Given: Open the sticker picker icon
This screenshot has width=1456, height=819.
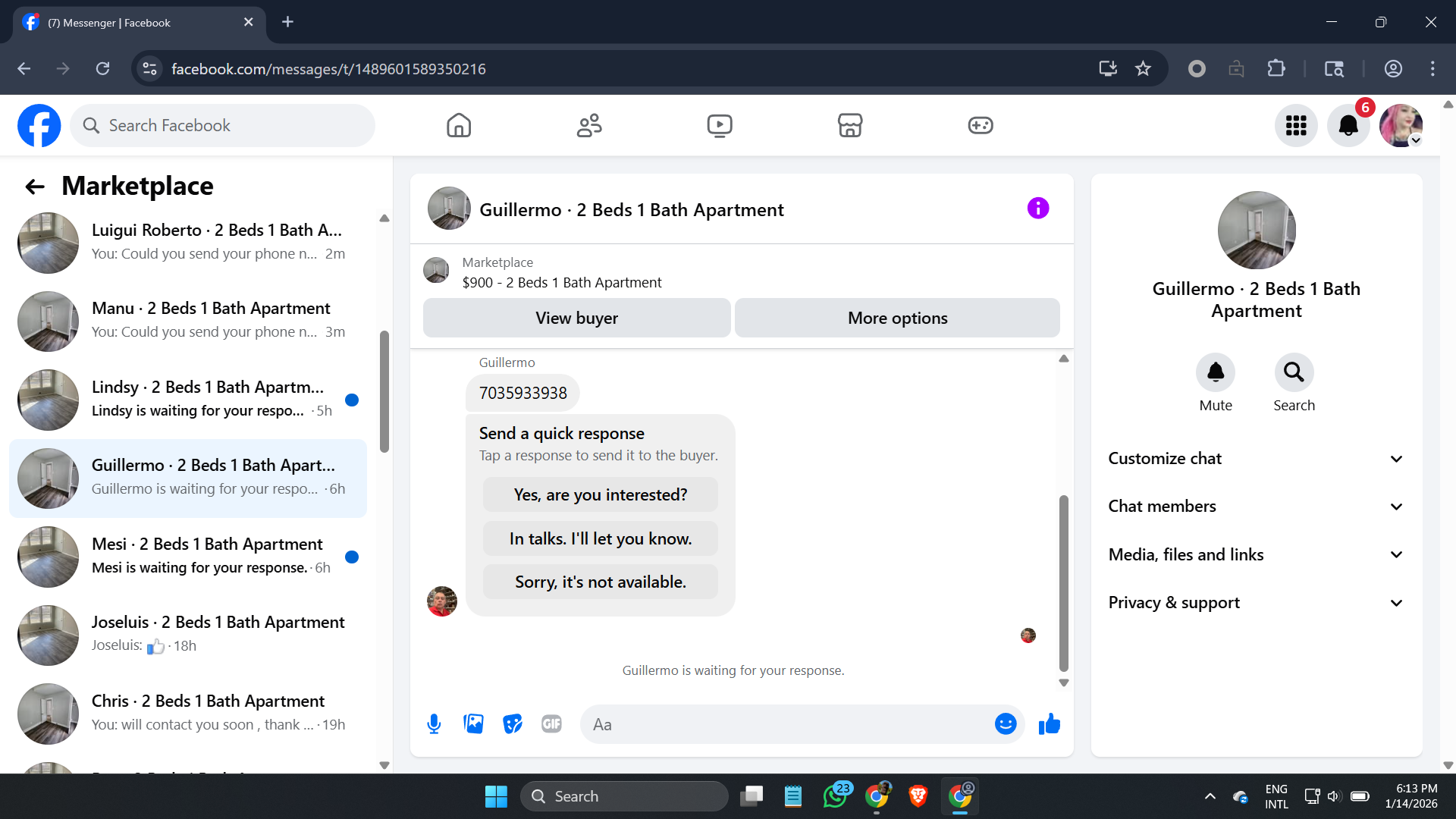Looking at the screenshot, I should pos(513,724).
